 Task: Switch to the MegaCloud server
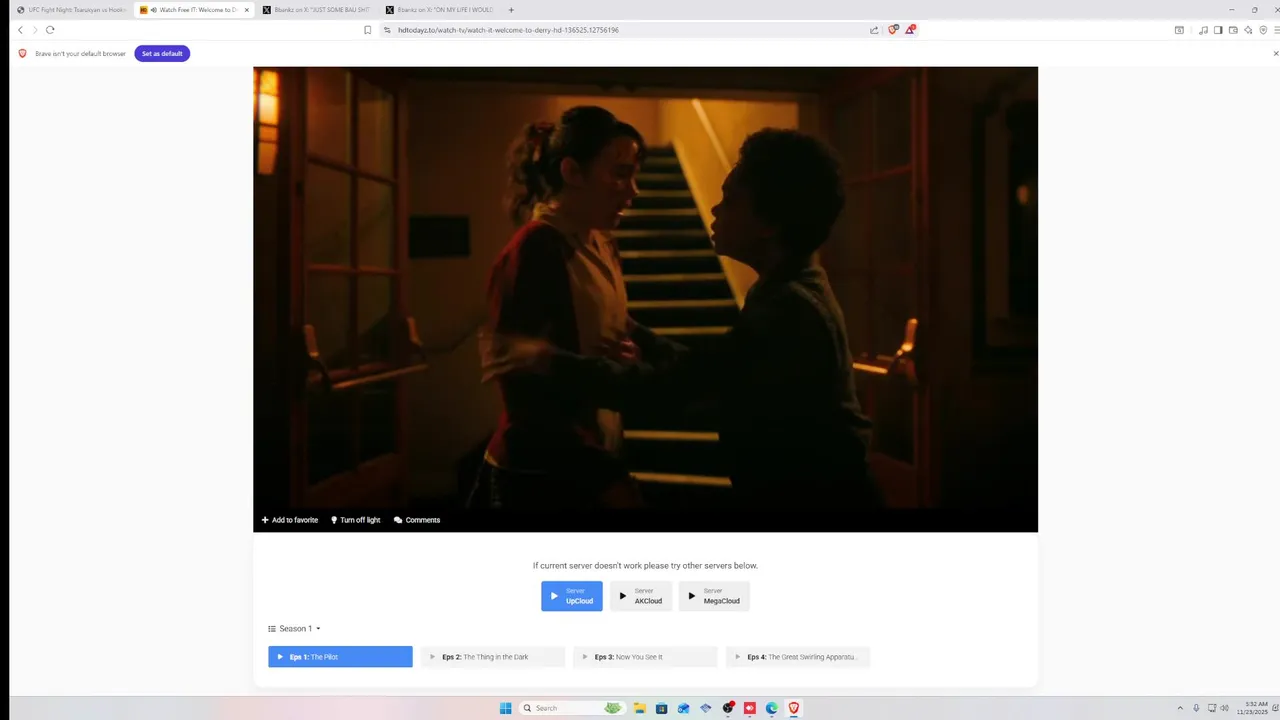click(714, 596)
